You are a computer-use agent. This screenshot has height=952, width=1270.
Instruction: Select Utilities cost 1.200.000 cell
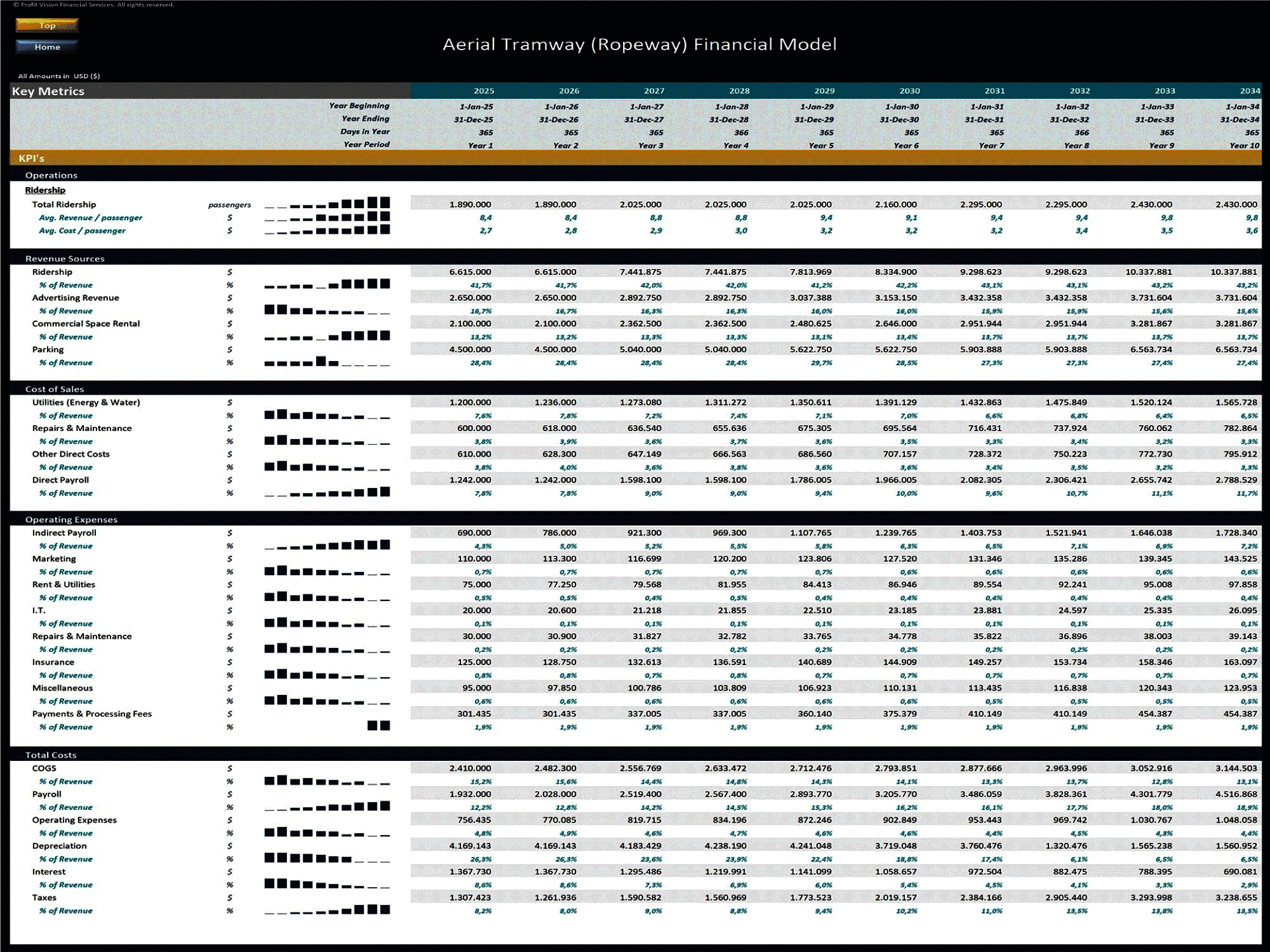pos(470,402)
